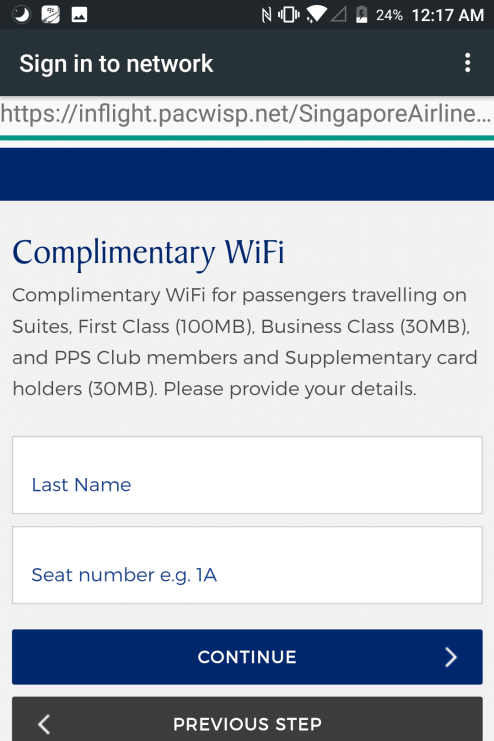Tap the charging battery icon
The image size is (494, 741).
pos(361,15)
